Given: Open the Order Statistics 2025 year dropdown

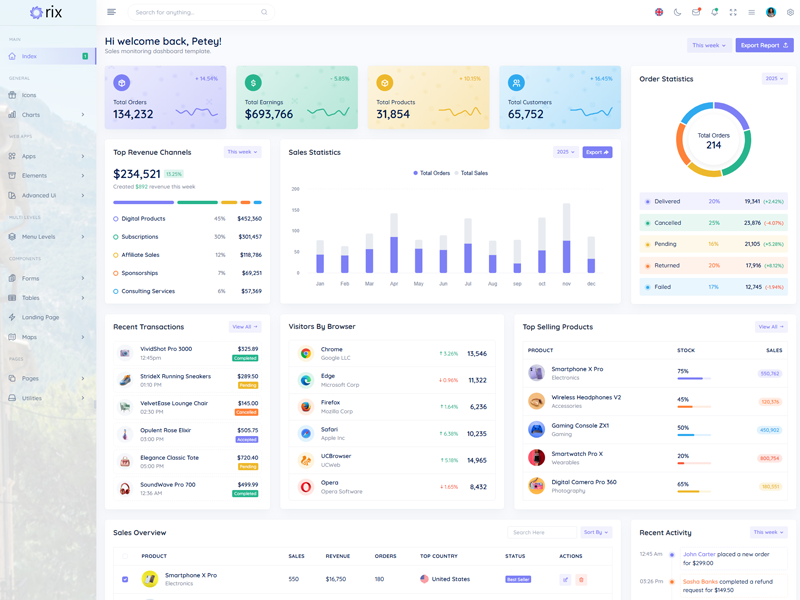Looking at the screenshot, I should click(774, 78).
